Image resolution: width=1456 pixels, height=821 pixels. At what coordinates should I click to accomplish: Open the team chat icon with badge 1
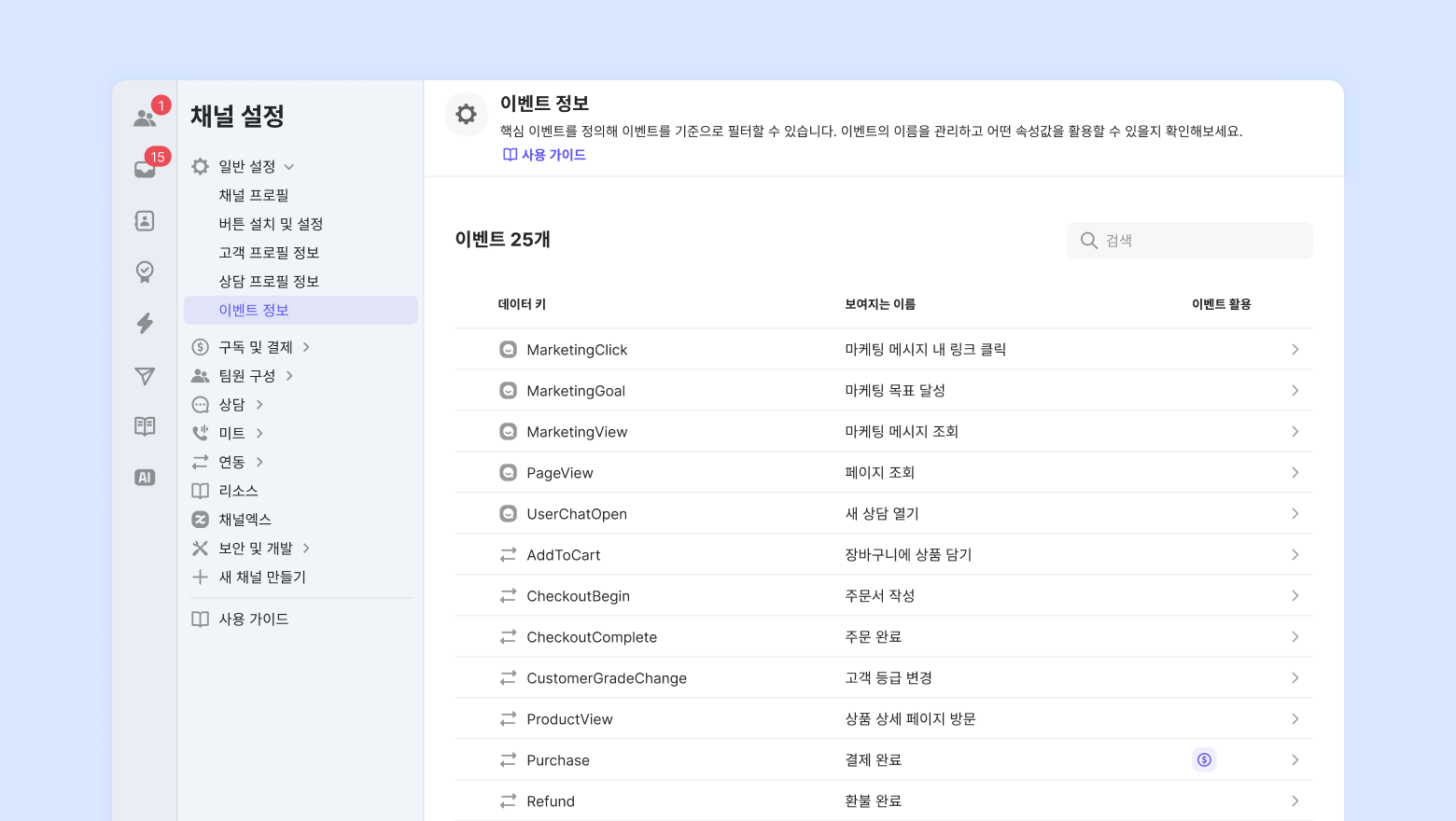146,118
